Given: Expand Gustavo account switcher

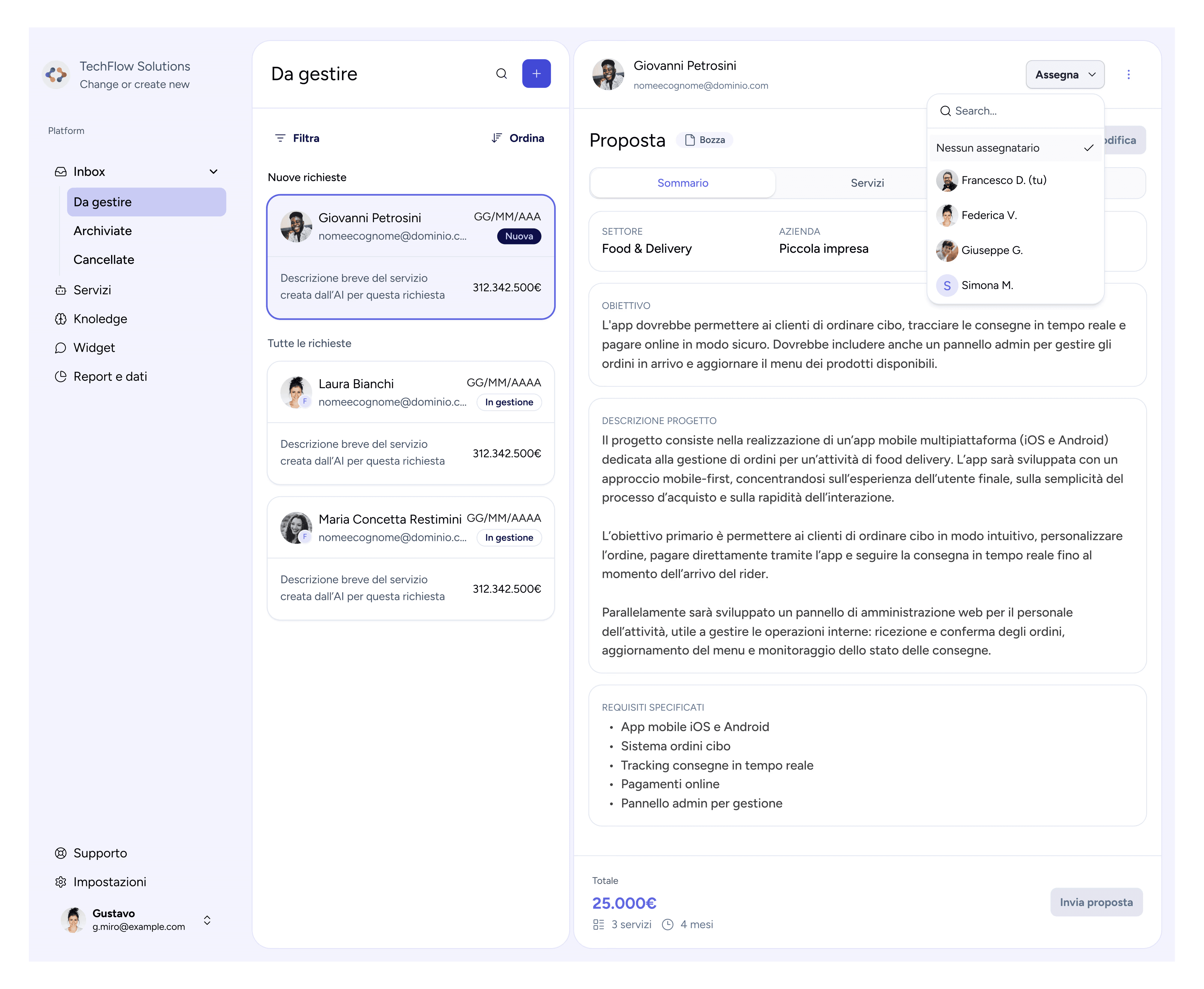Looking at the screenshot, I should [x=207, y=919].
